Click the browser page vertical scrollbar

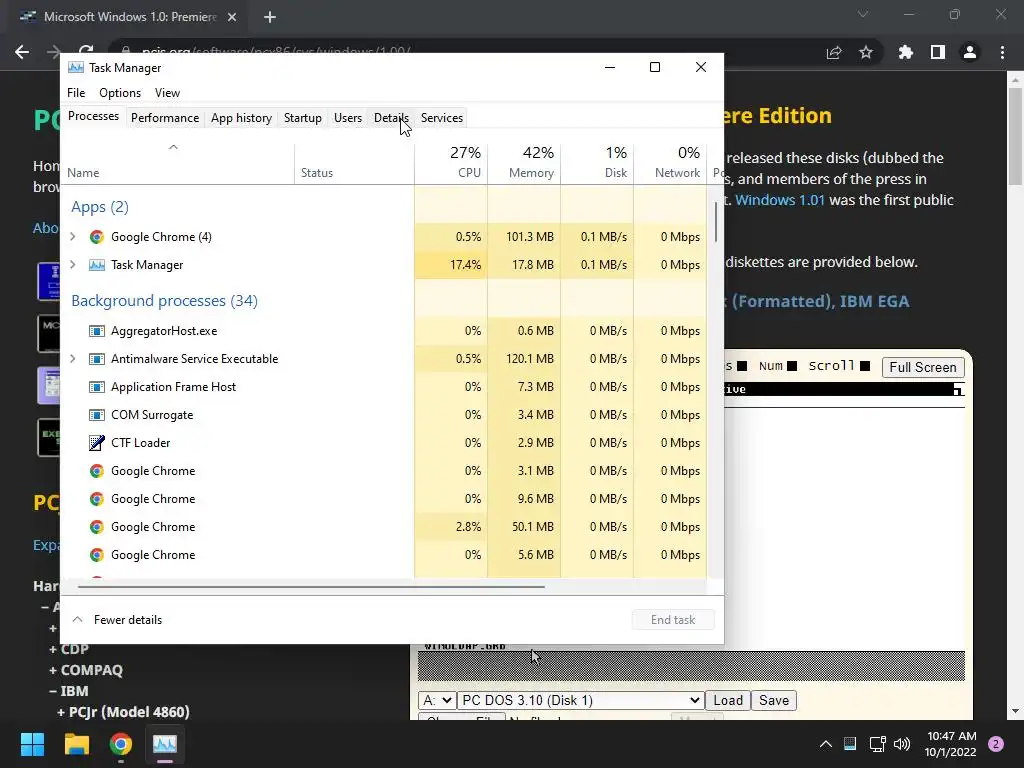point(1015,136)
